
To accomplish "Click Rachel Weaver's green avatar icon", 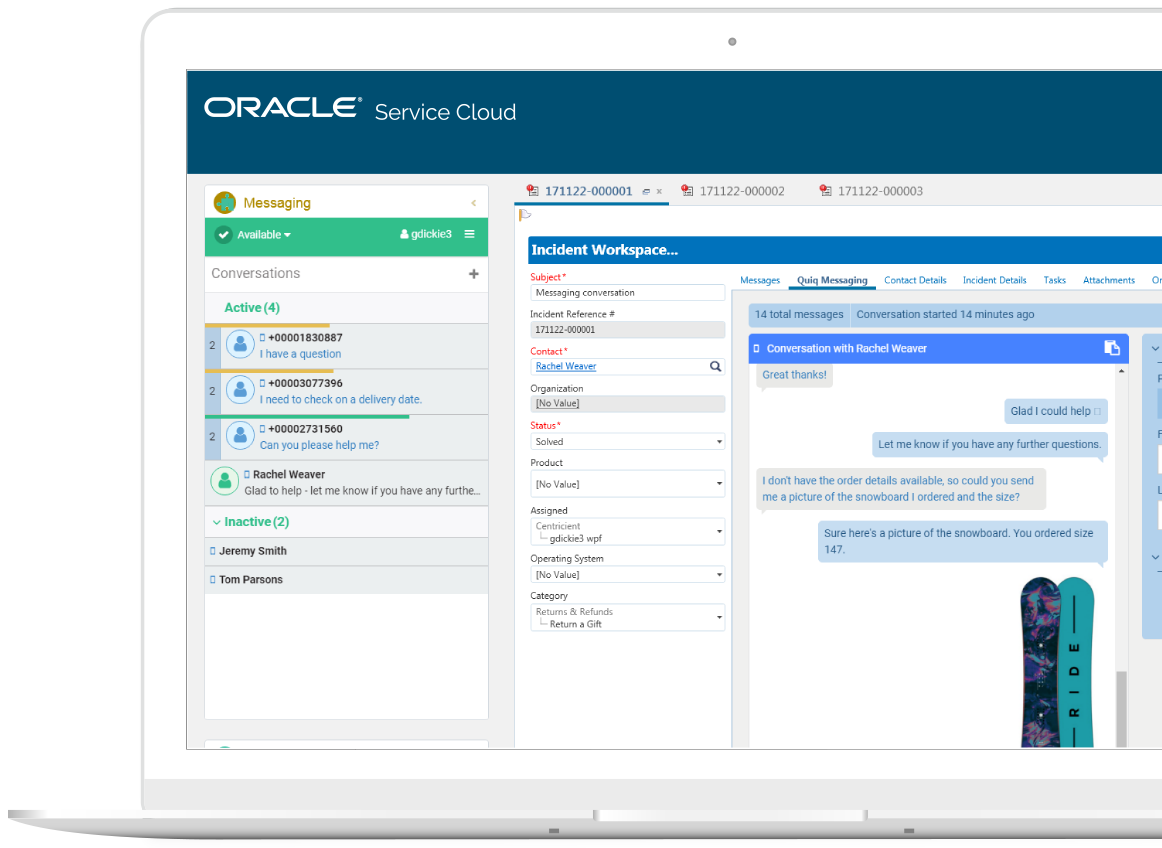I will 225,481.
